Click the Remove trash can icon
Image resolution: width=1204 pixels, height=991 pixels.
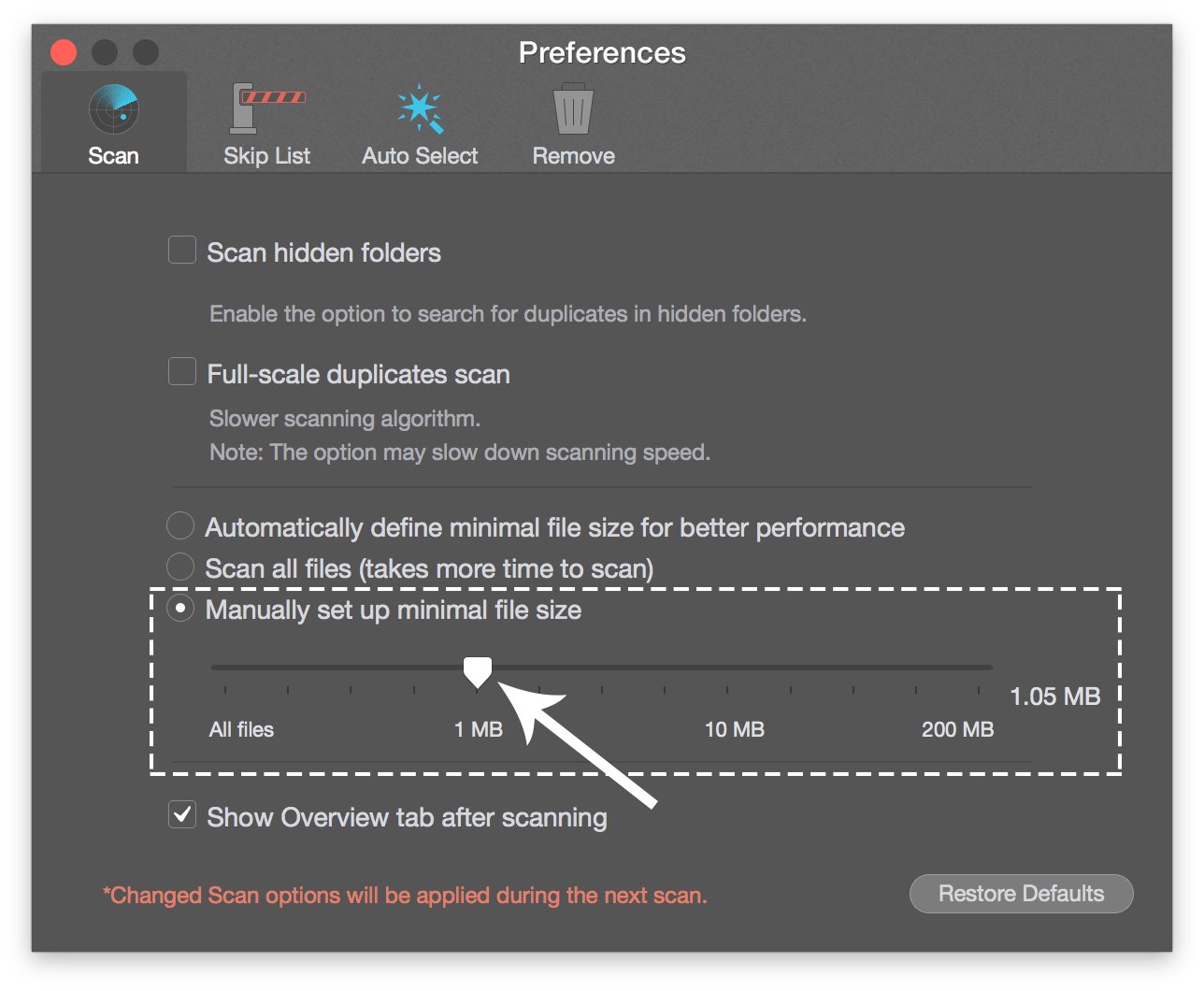tap(573, 109)
